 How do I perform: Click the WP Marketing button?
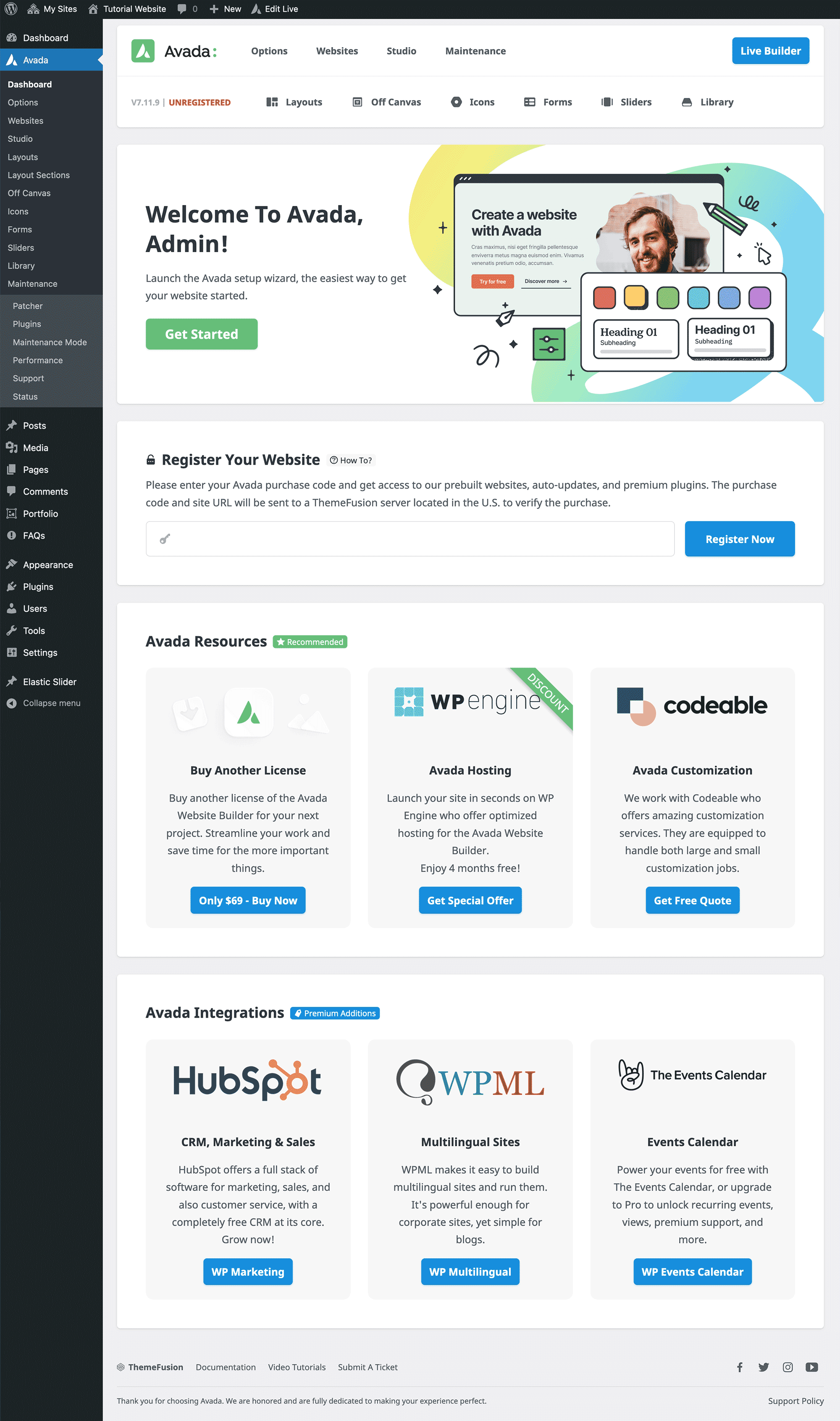[x=248, y=1271]
